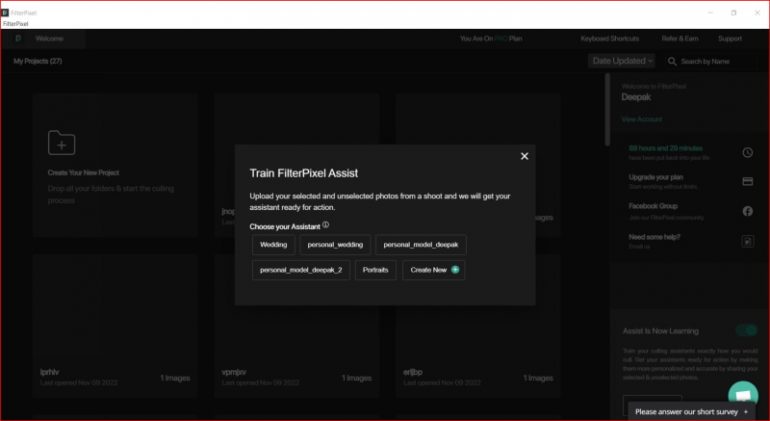Open the Facebook Group icon
This screenshot has height=421, width=770.
point(747,211)
